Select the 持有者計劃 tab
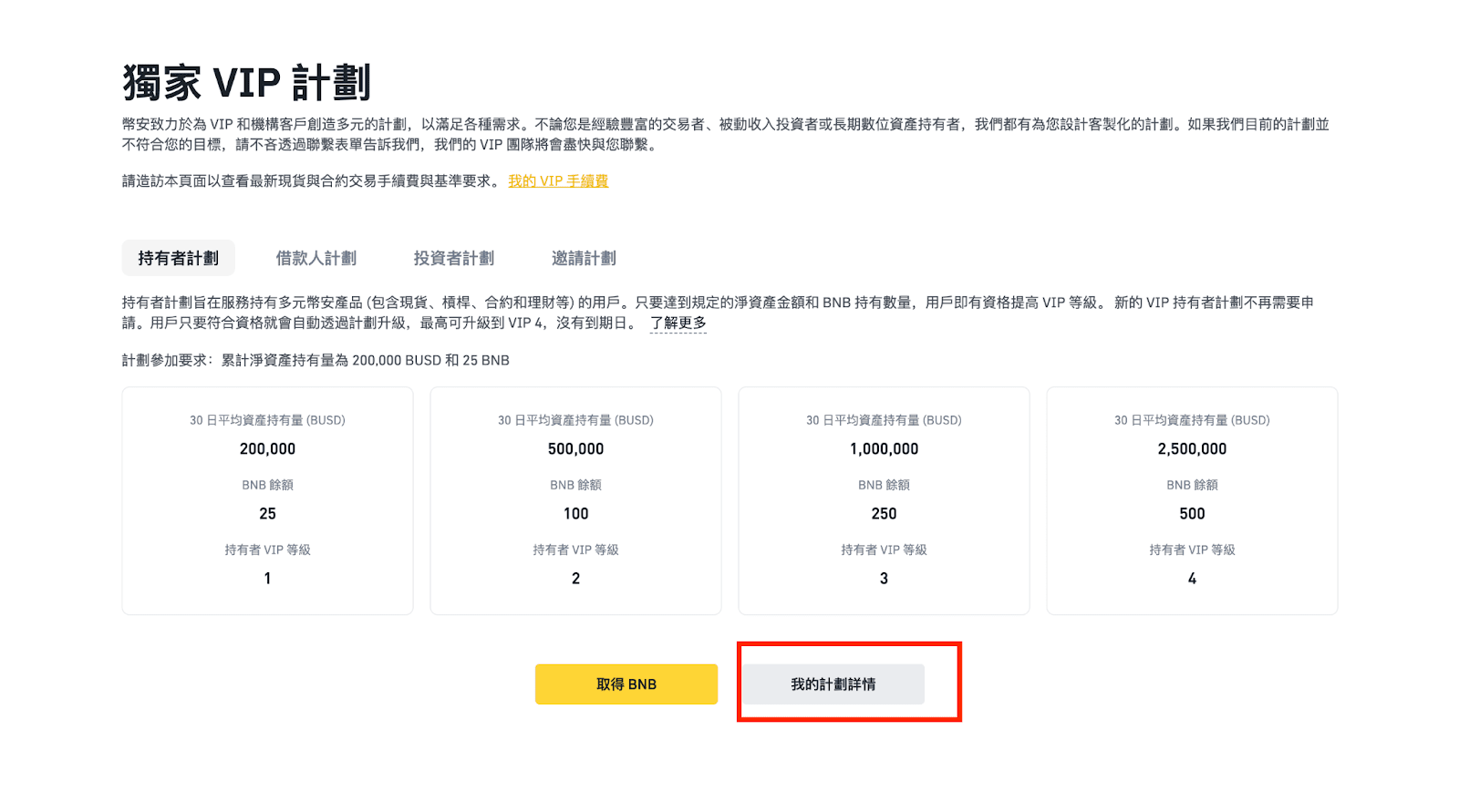 [178, 258]
